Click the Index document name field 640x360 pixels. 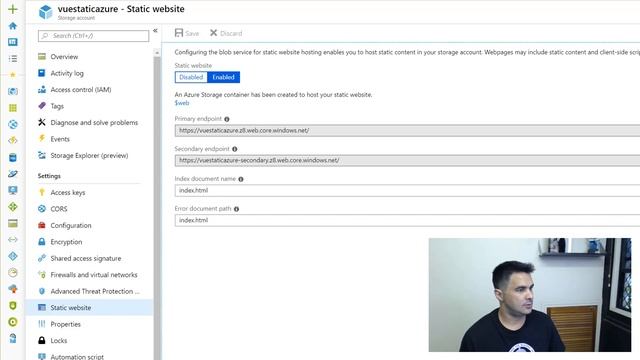pyautogui.click(x=407, y=191)
